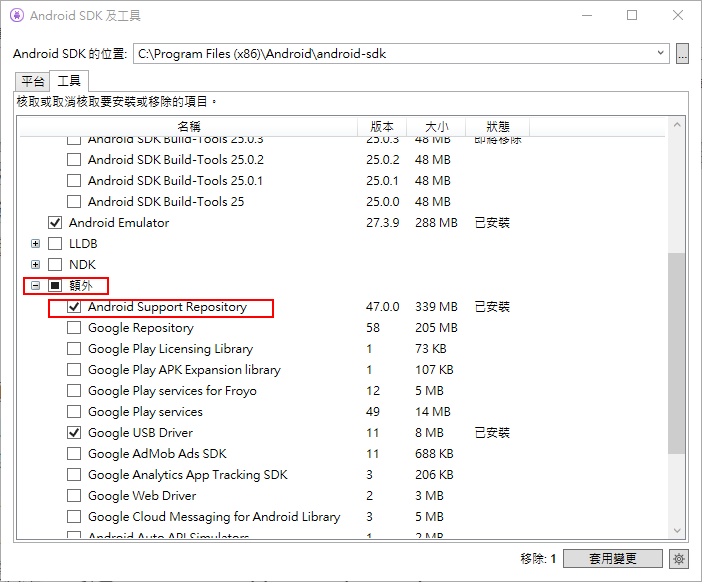The height and width of the screenshot is (582, 702).
Task: Click the 移除: 1 status text
Action: (538, 559)
